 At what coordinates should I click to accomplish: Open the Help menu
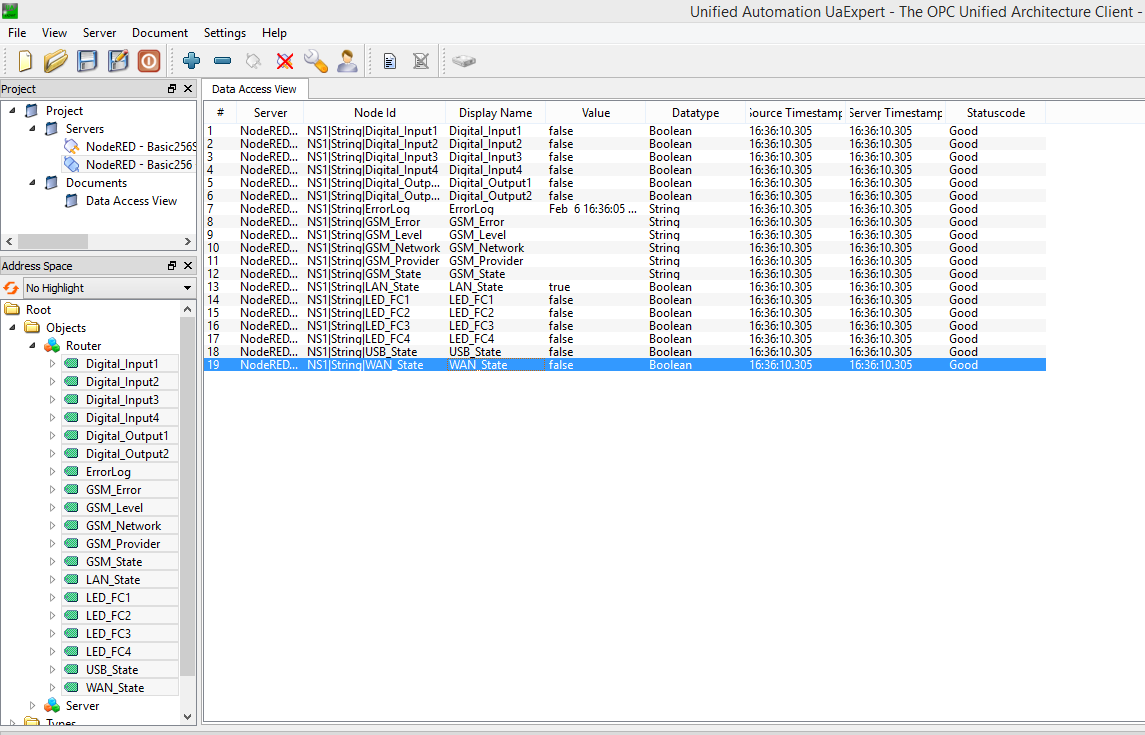(275, 33)
